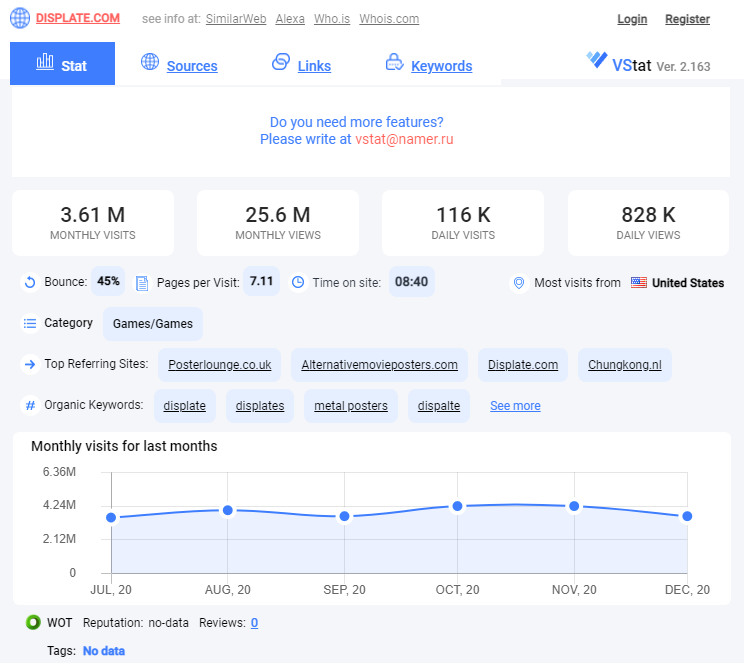Open the Keywords tab

pos(441,66)
